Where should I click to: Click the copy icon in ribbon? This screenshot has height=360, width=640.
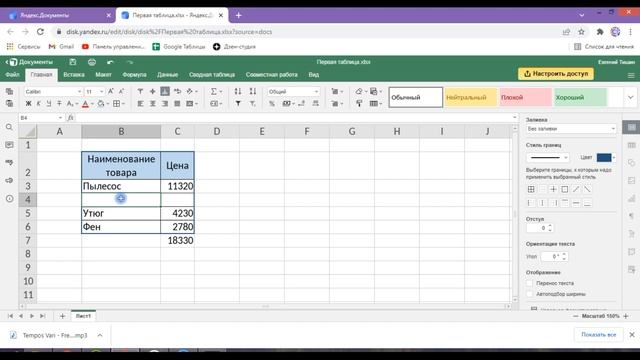tap(9, 91)
